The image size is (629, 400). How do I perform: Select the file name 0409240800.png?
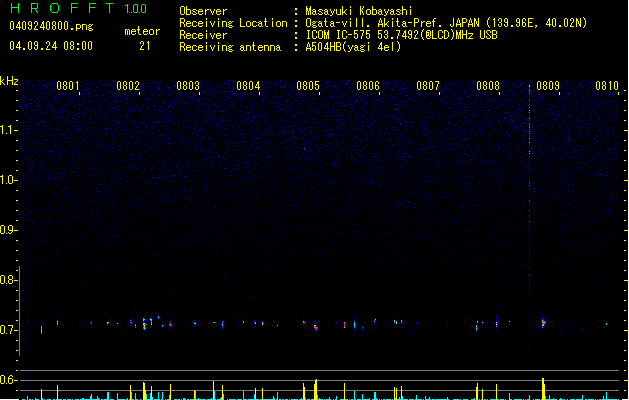point(51,26)
